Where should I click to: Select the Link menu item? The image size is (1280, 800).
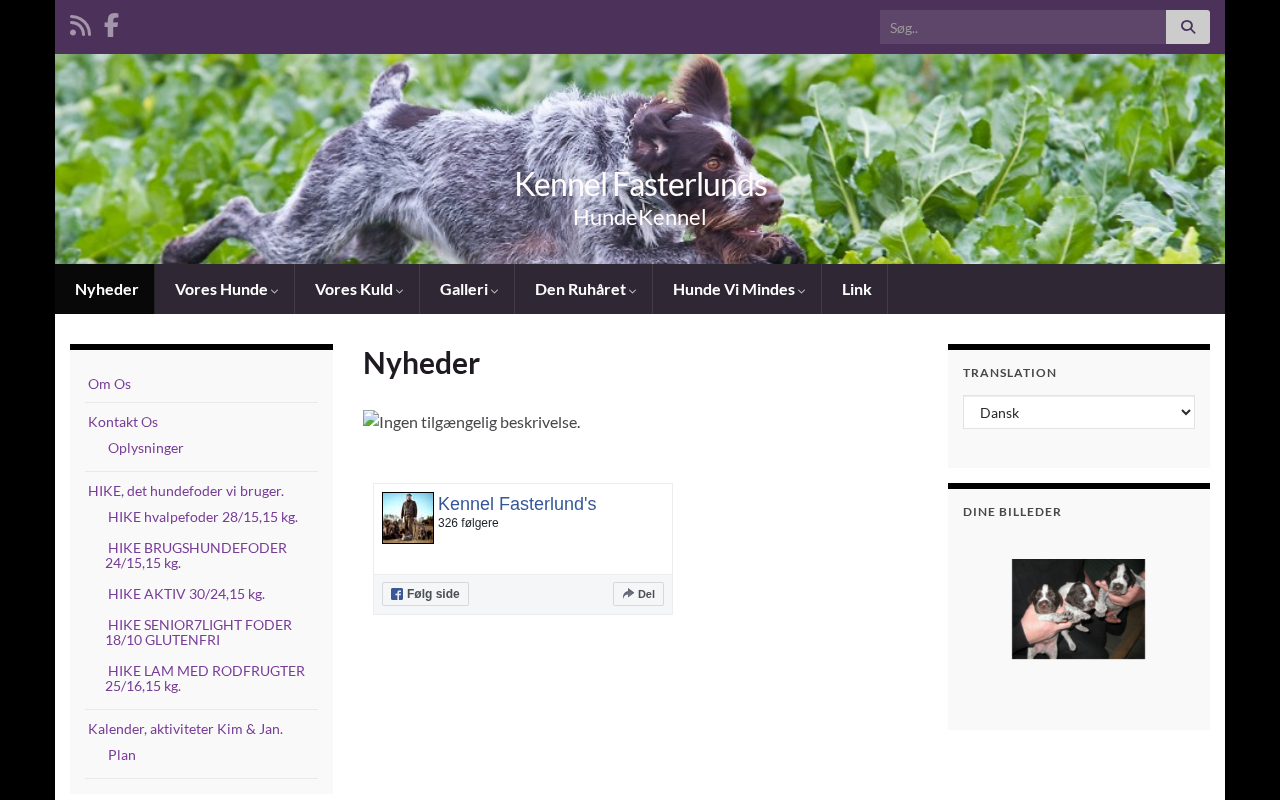[x=855, y=289]
